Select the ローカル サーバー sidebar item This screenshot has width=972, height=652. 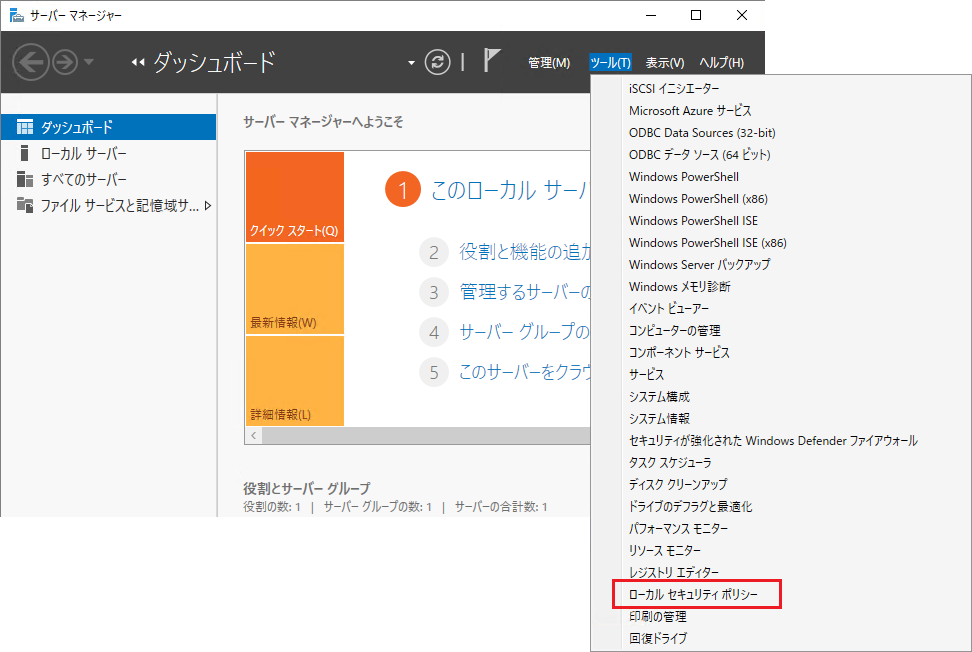click(84, 153)
